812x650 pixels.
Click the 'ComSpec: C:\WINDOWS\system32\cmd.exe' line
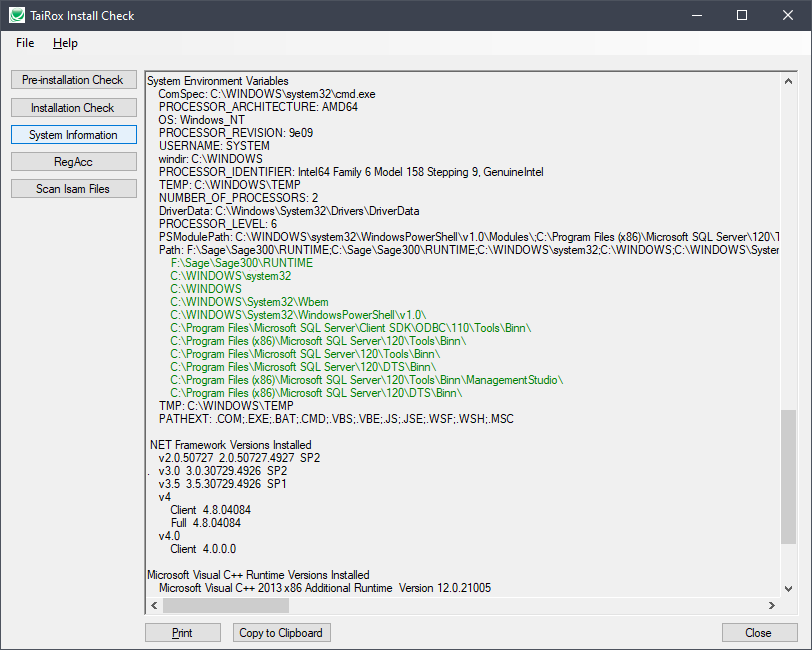pos(267,94)
